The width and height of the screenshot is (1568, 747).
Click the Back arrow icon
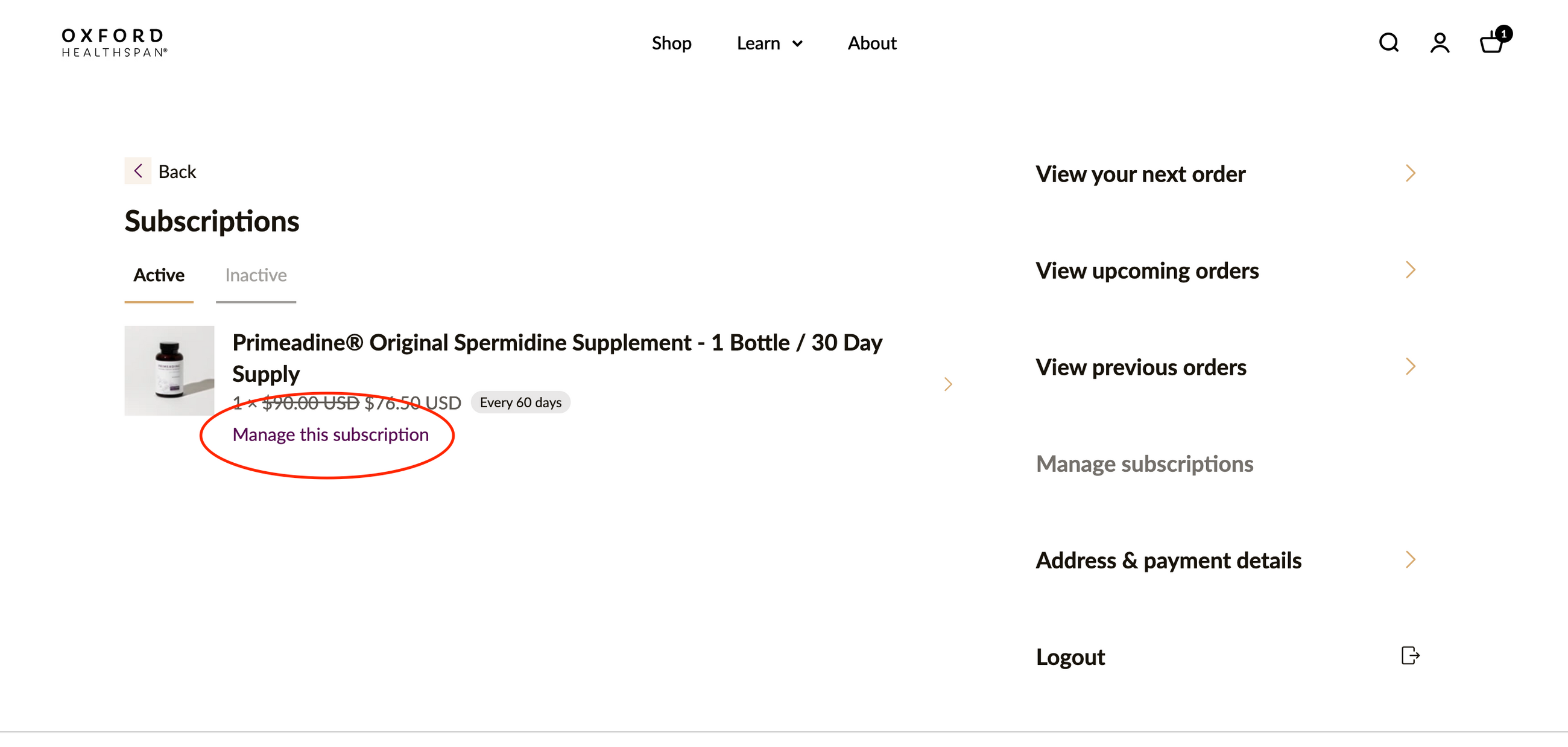coord(138,171)
